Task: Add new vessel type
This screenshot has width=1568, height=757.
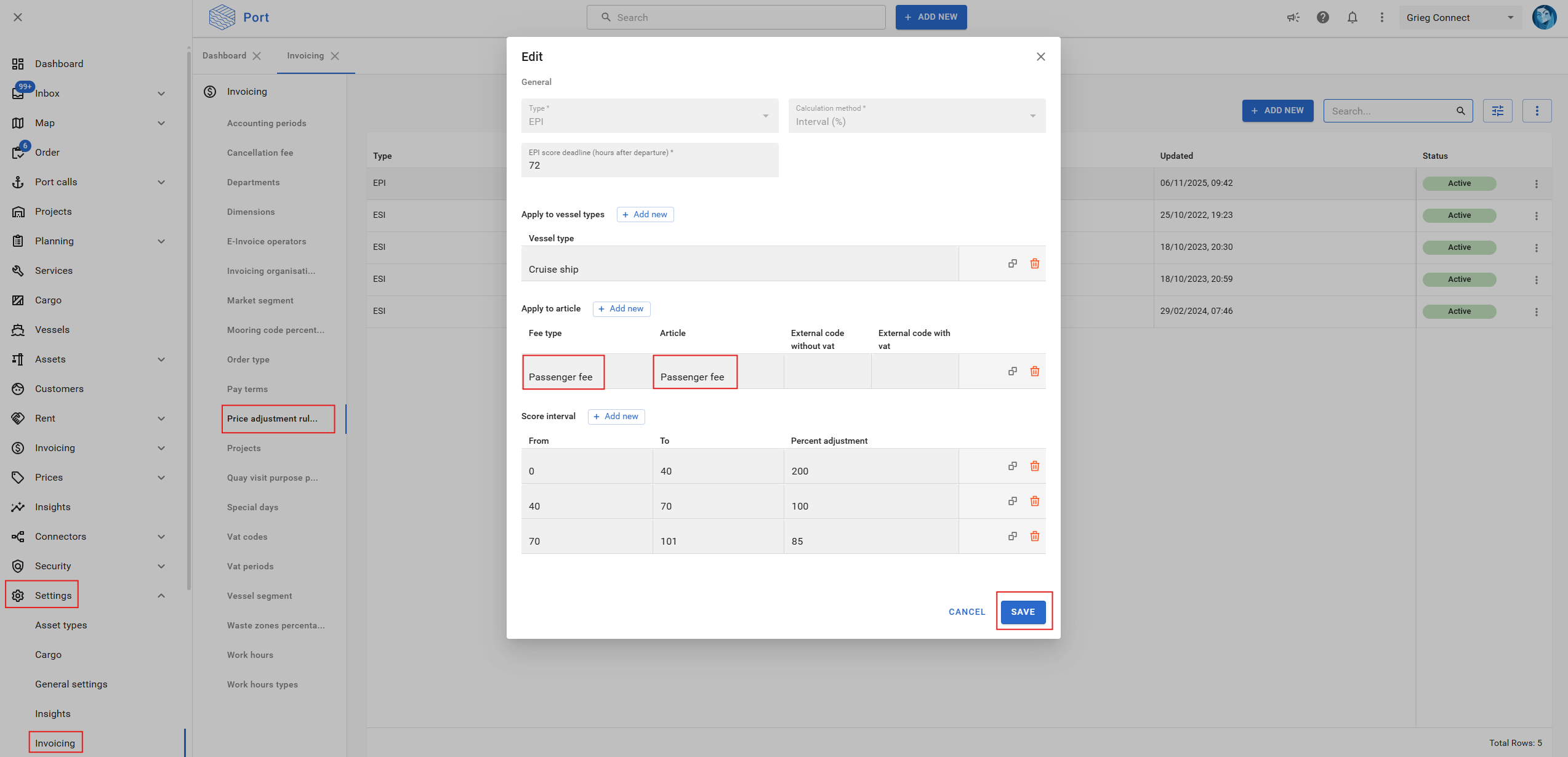Action: [x=645, y=214]
